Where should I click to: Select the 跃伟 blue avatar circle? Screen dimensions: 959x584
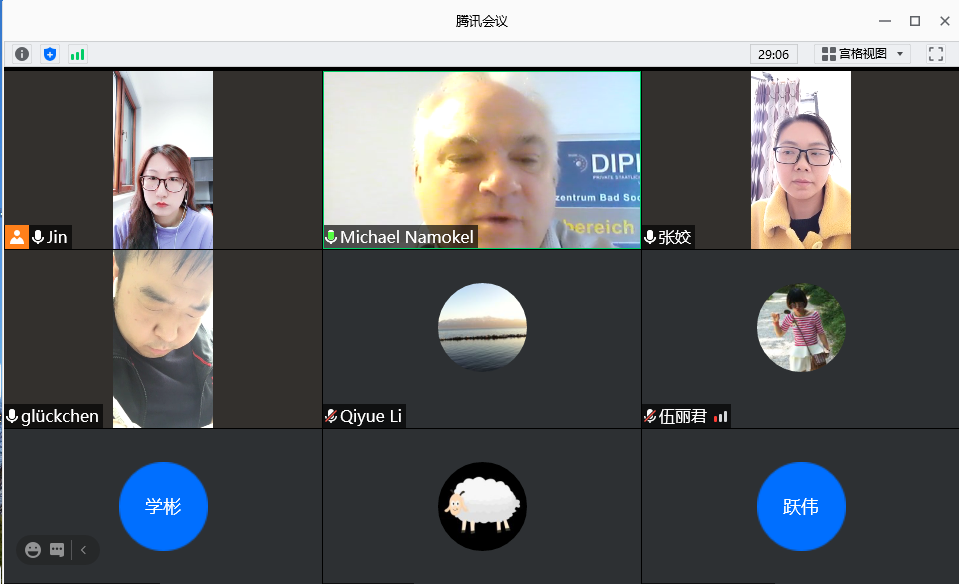[x=801, y=506]
